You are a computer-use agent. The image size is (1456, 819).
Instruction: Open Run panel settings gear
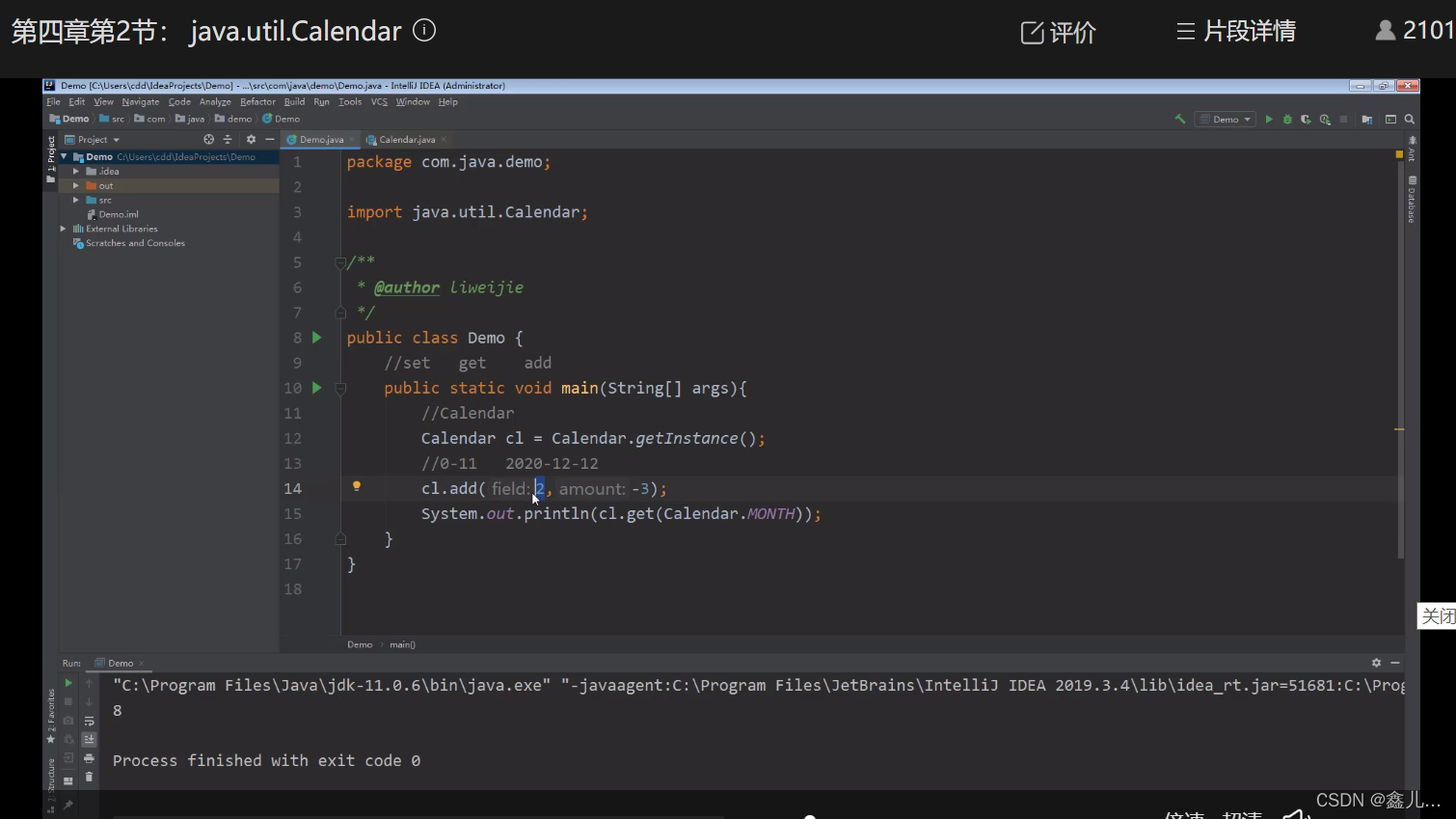[x=1376, y=663]
